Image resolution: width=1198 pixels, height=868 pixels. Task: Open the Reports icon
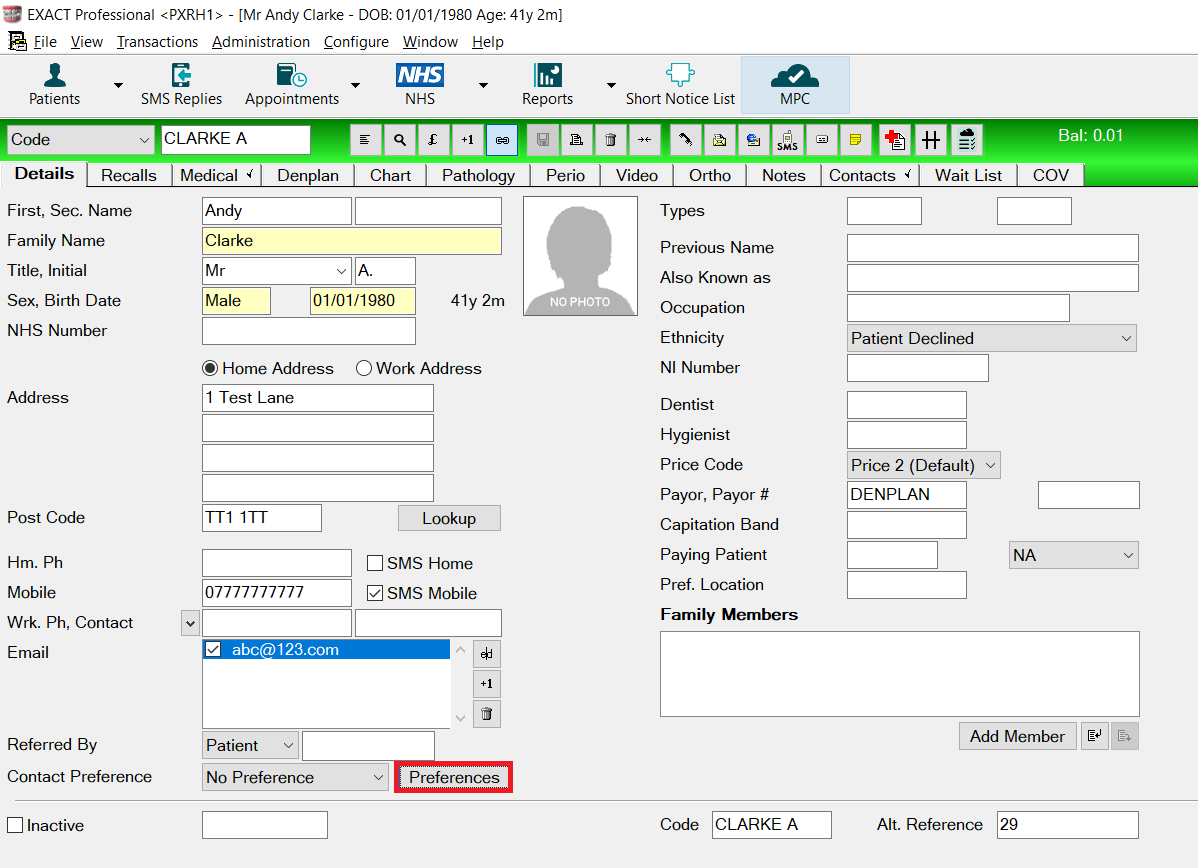click(547, 84)
